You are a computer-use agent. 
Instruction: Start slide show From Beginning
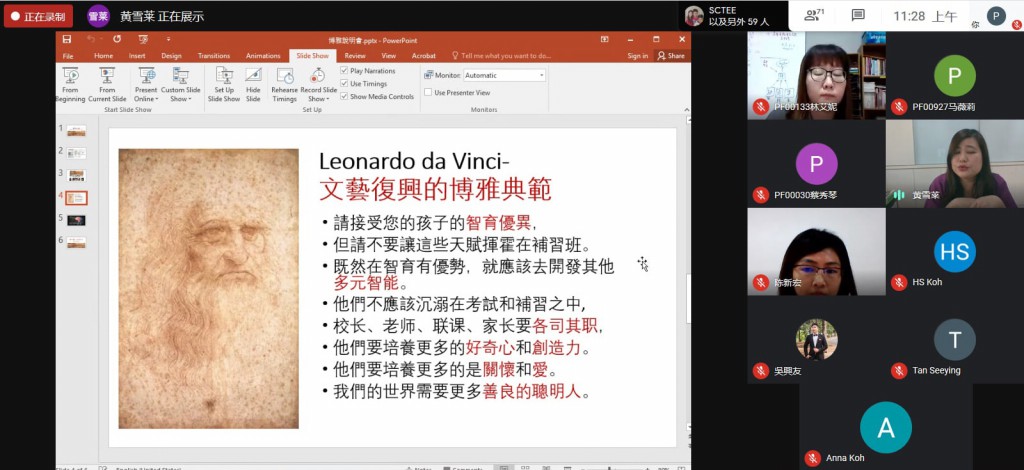70,84
